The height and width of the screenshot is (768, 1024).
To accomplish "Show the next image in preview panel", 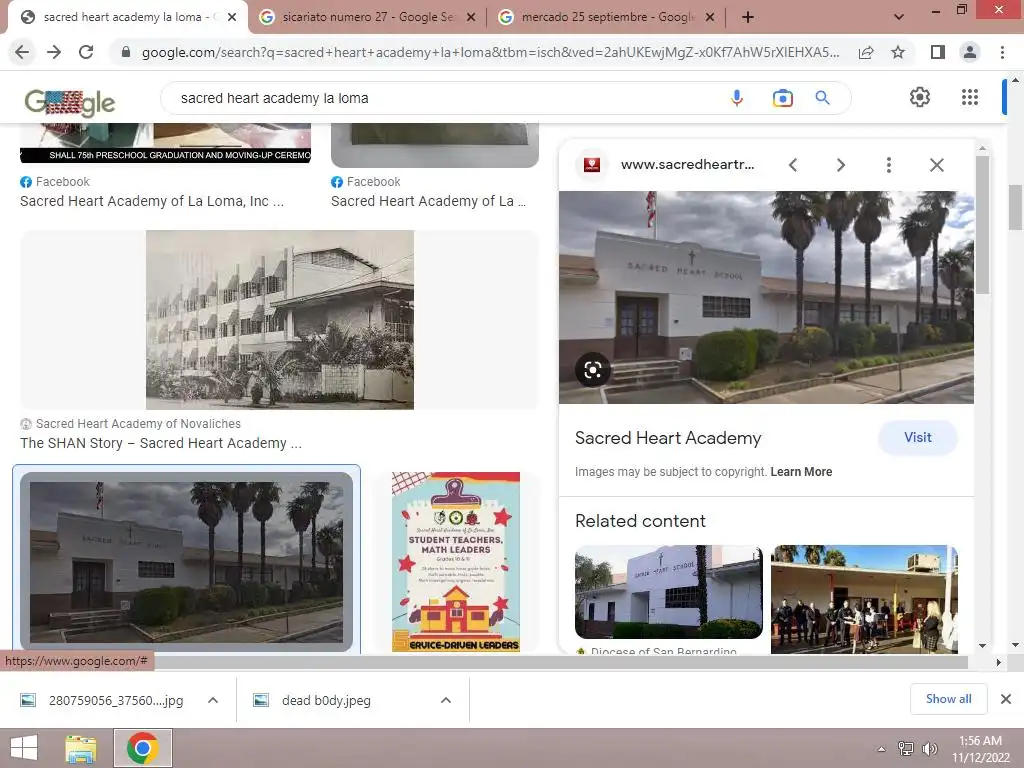I will click(840, 165).
